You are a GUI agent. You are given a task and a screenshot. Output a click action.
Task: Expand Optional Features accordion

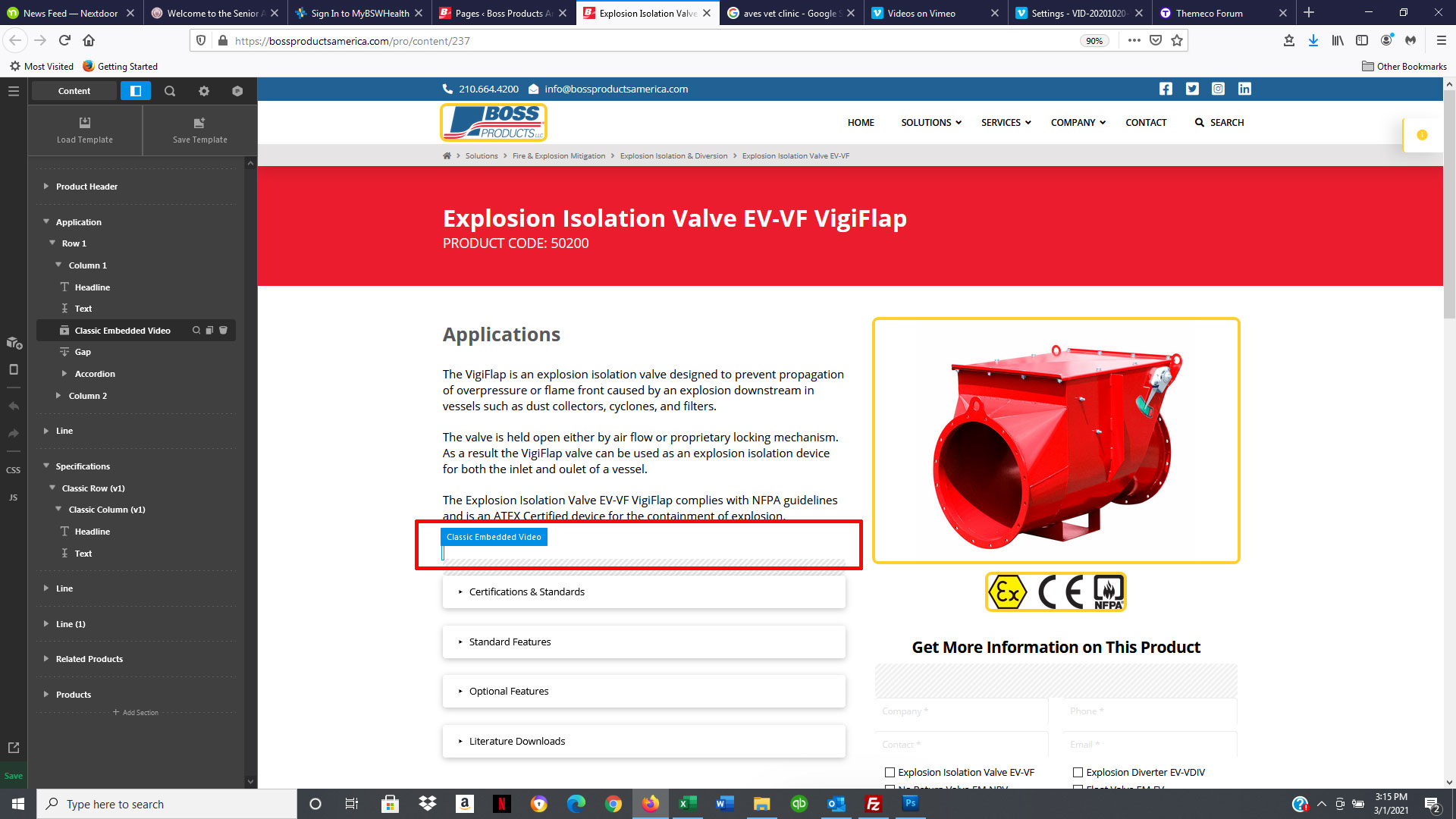644,692
